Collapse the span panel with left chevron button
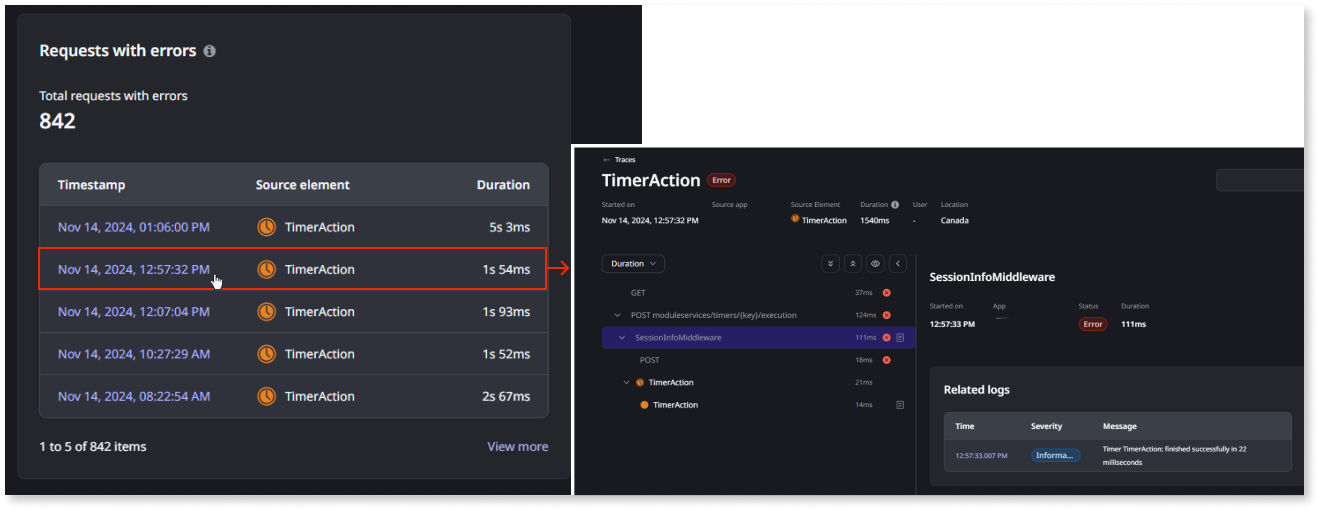The height and width of the screenshot is (511, 1319). coord(898,264)
